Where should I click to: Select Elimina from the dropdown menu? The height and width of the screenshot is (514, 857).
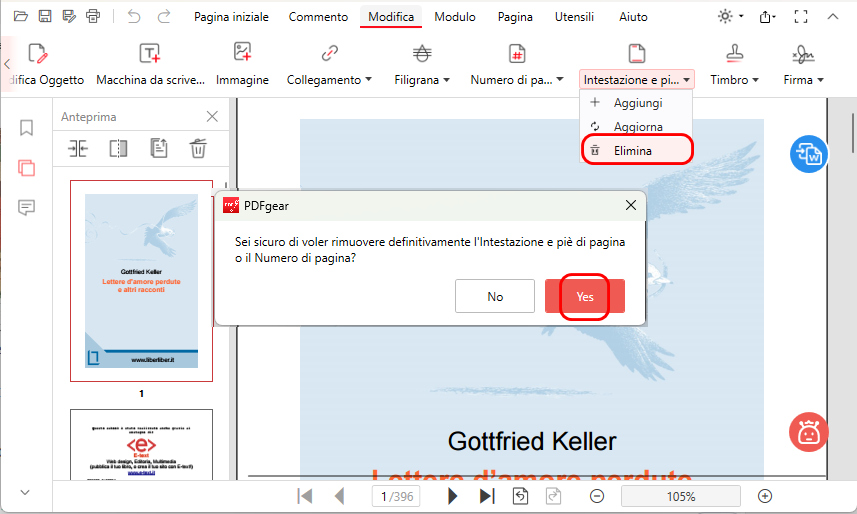point(633,151)
